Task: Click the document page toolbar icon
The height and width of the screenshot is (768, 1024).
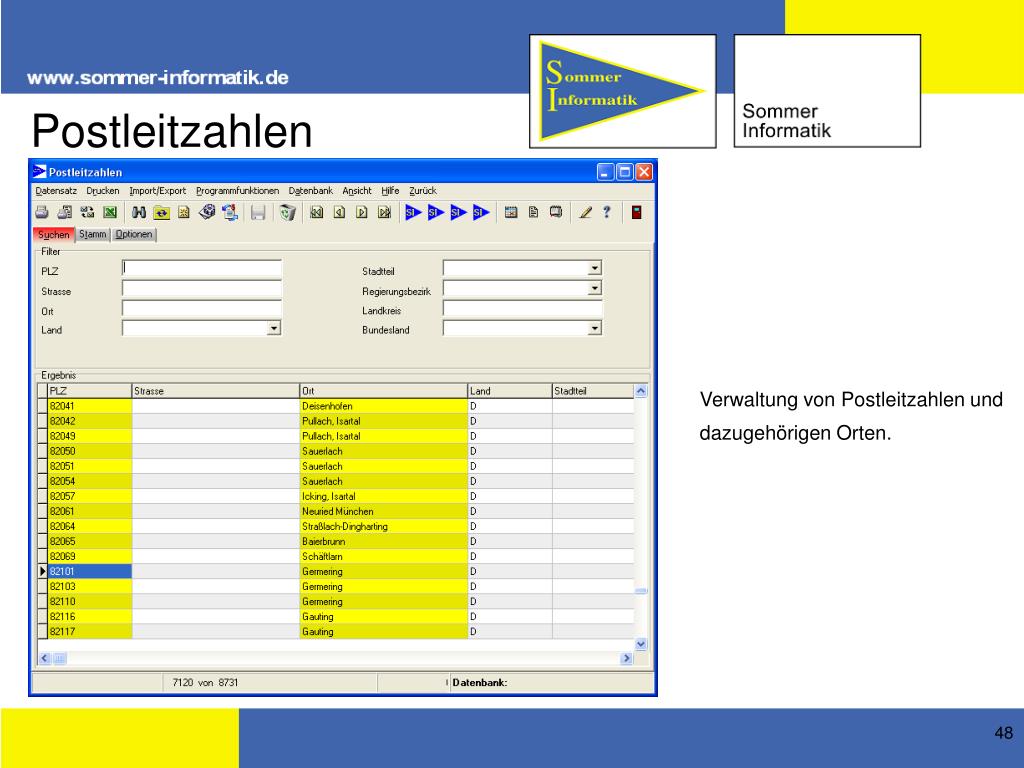Action: click(534, 212)
